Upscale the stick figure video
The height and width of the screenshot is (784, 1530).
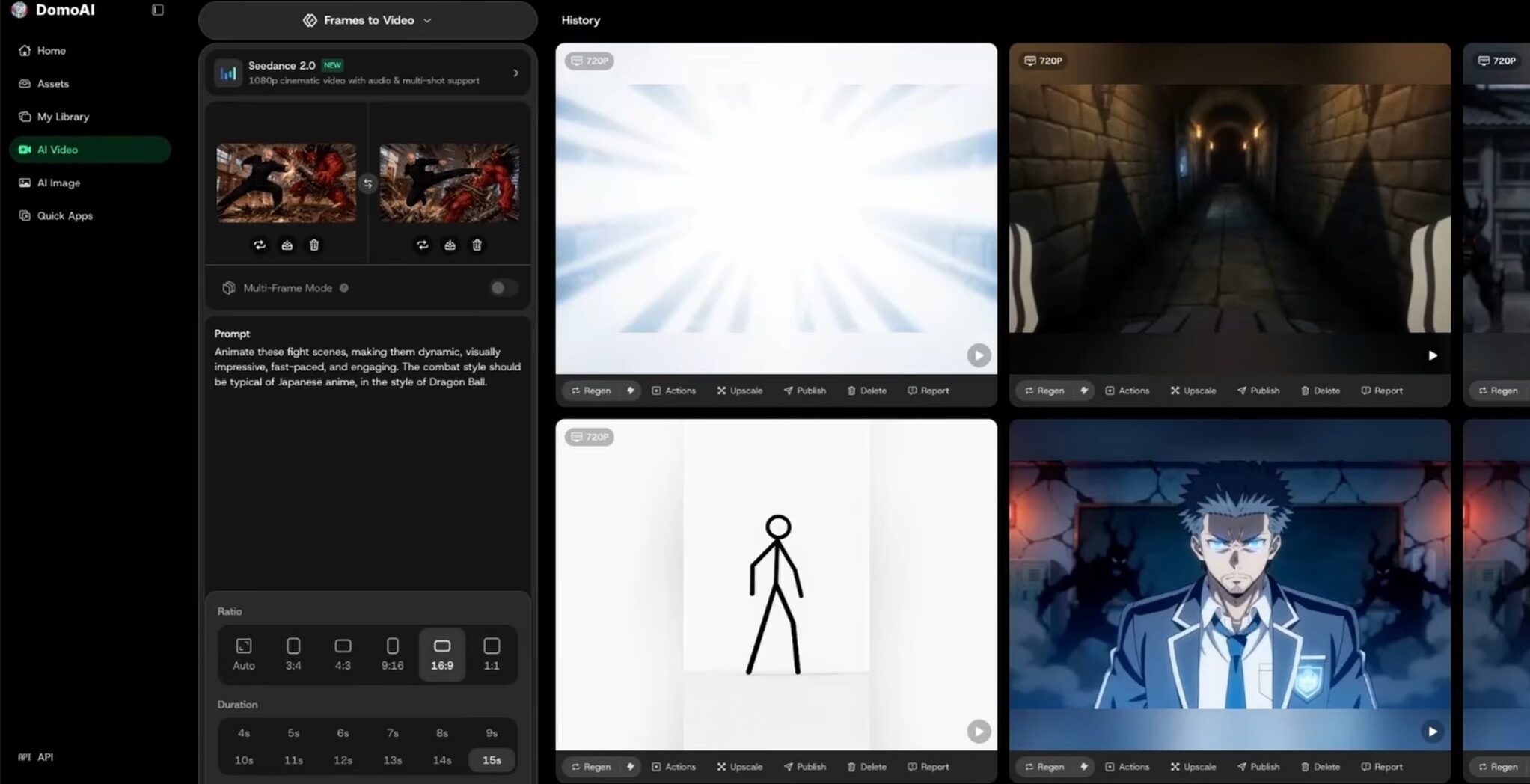pyautogui.click(x=739, y=767)
